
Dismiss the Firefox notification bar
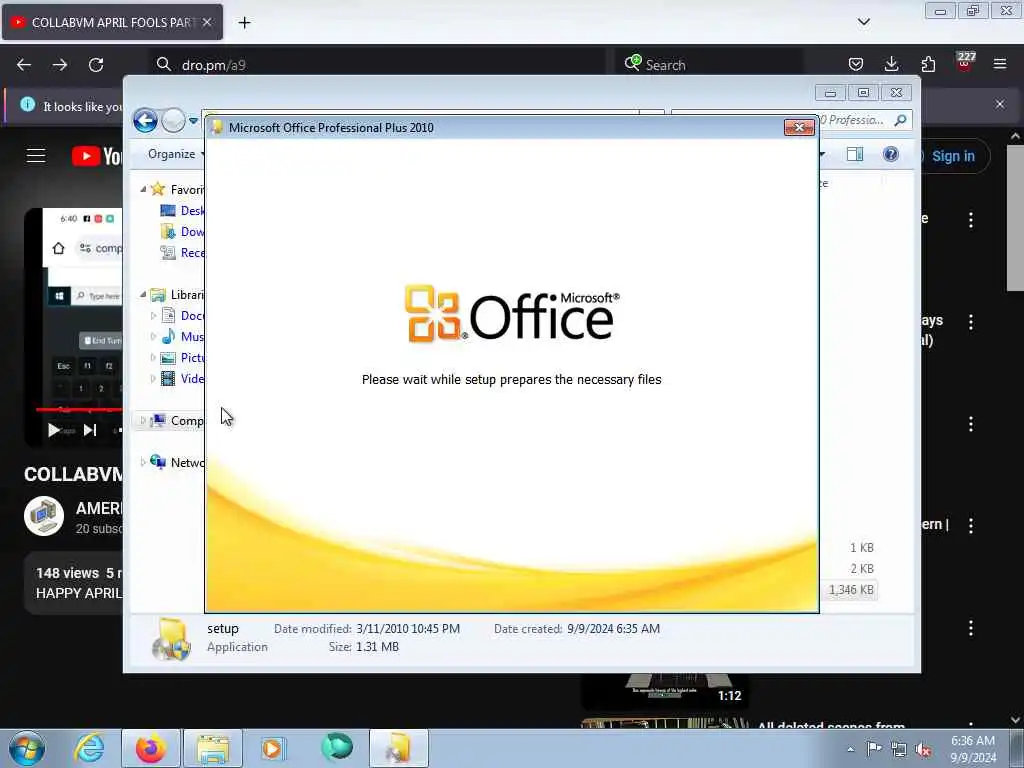click(1000, 104)
